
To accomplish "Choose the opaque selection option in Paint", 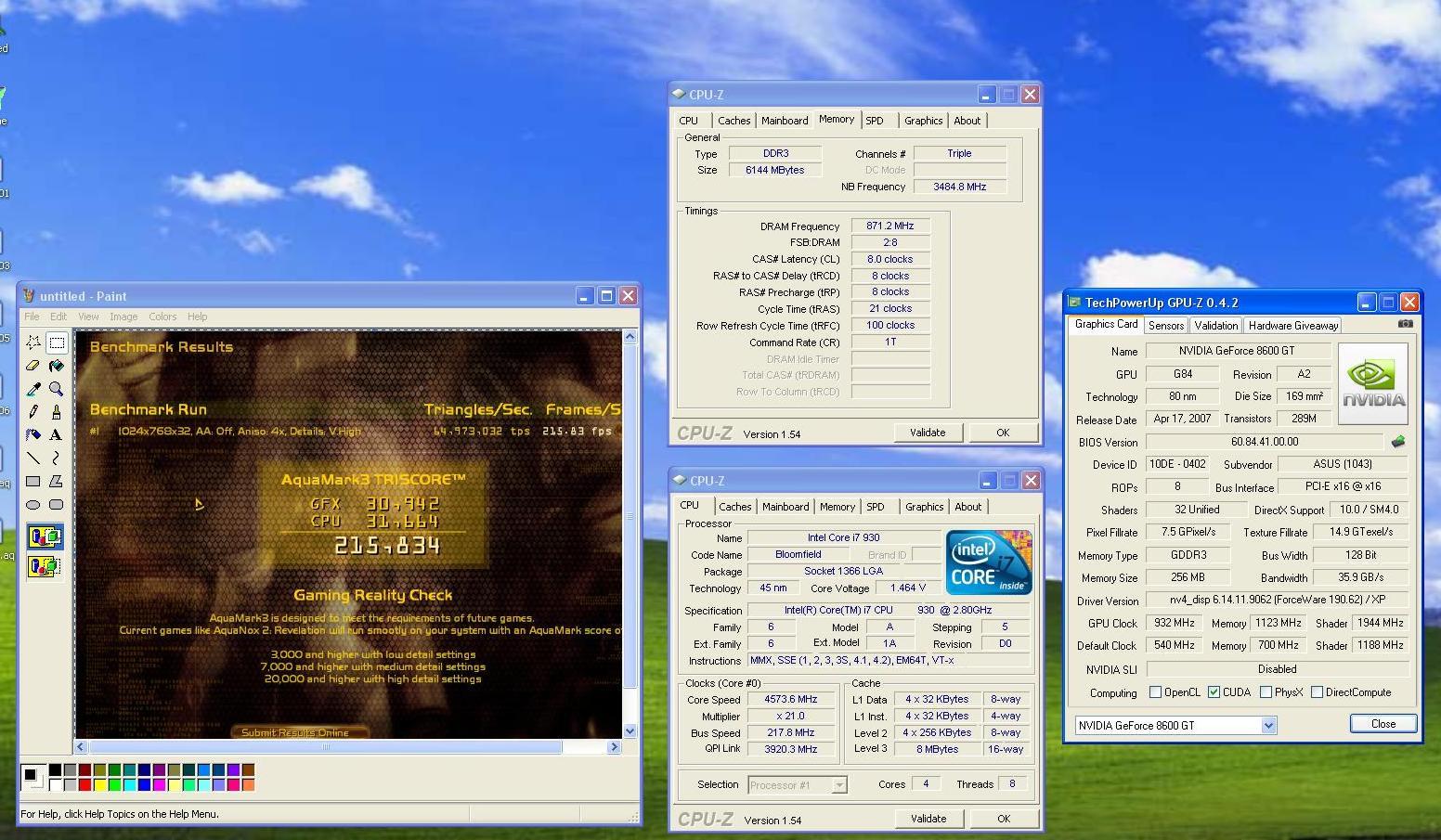I will (x=45, y=536).
